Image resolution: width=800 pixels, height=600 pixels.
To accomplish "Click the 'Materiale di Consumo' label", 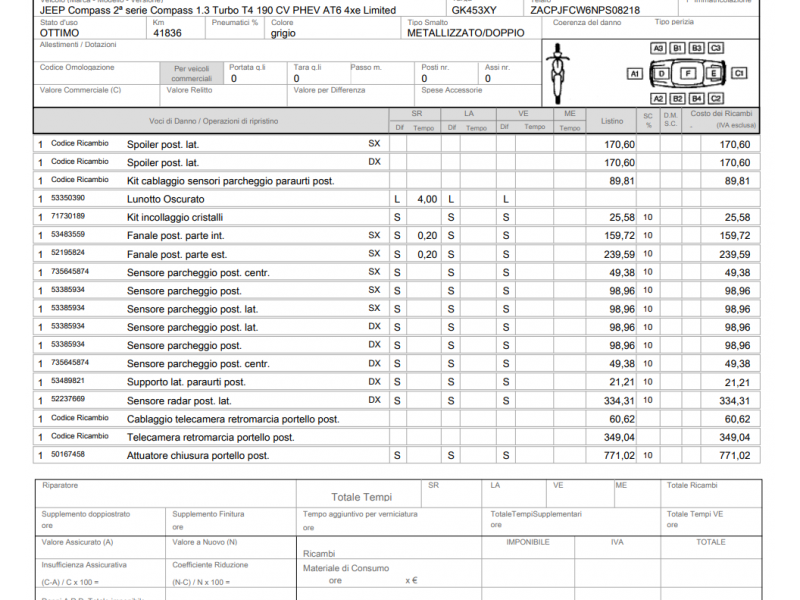I will point(346,568).
